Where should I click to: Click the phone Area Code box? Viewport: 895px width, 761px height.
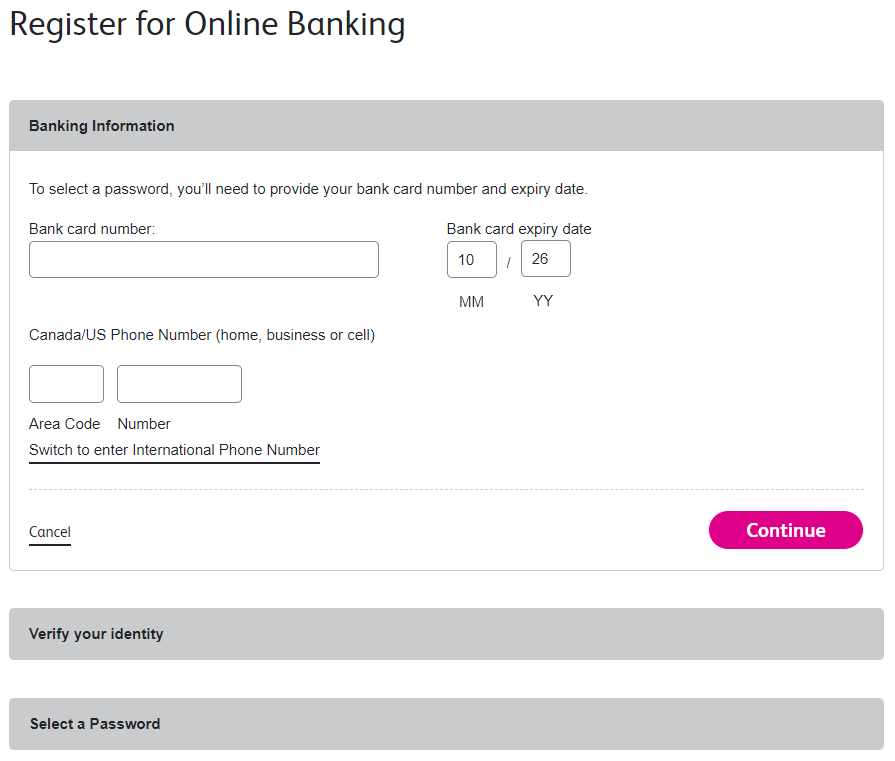[66, 384]
